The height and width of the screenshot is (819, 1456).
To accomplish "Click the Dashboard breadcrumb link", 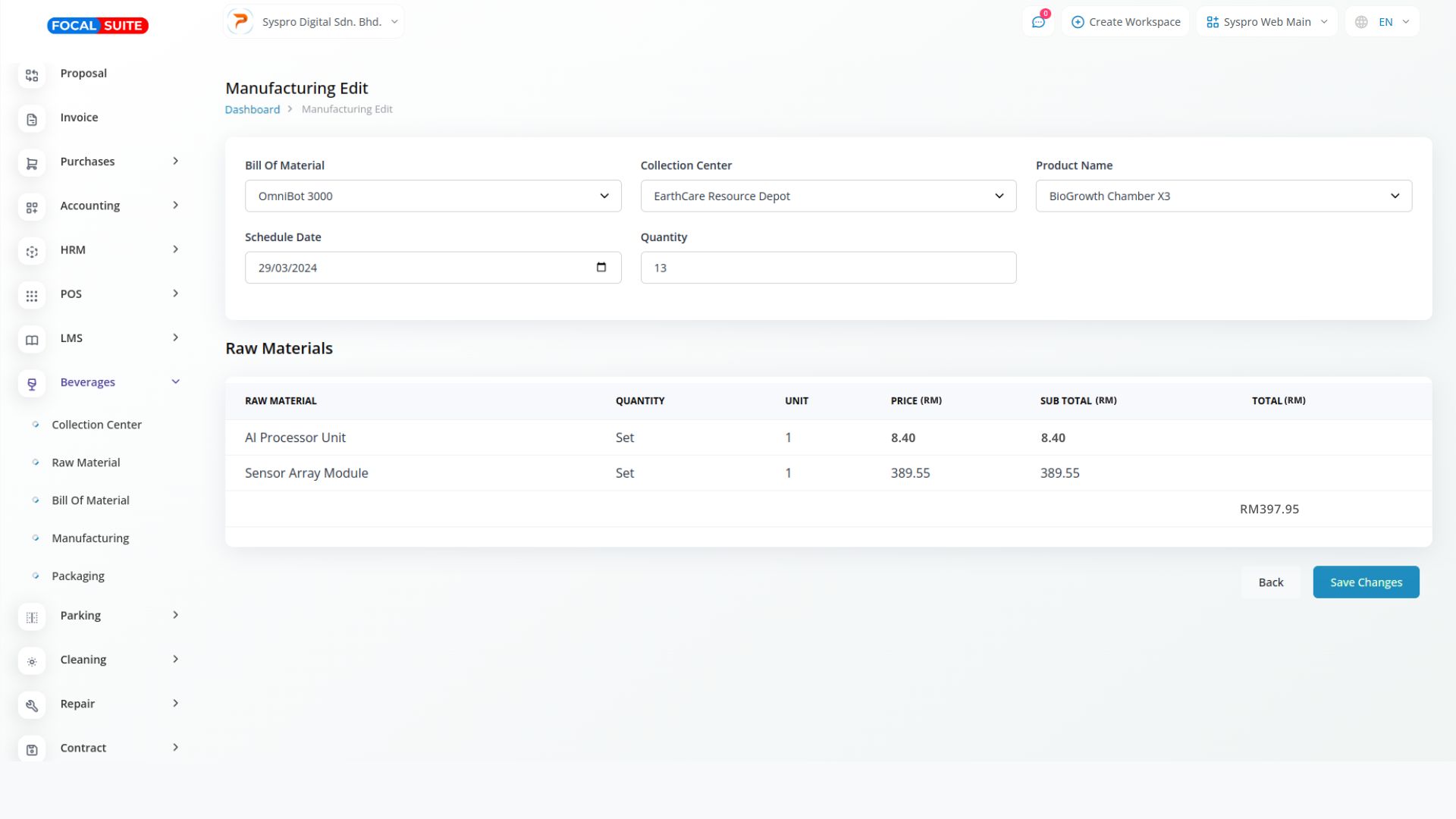I will tap(252, 109).
